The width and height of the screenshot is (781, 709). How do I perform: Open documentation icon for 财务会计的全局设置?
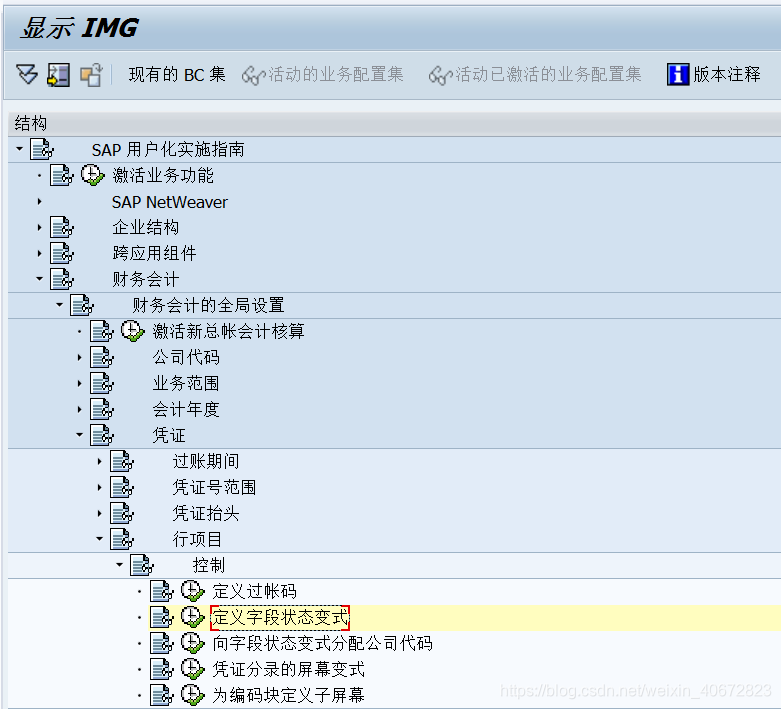82,305
